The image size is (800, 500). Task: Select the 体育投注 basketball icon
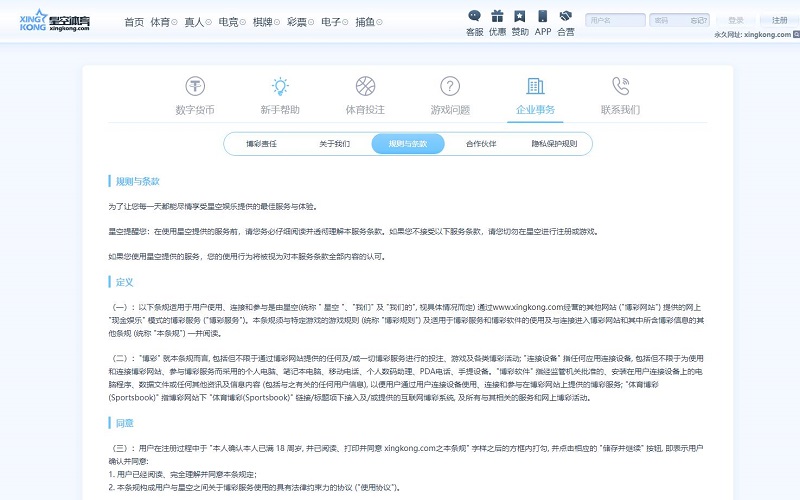click(x=365, y=87)
